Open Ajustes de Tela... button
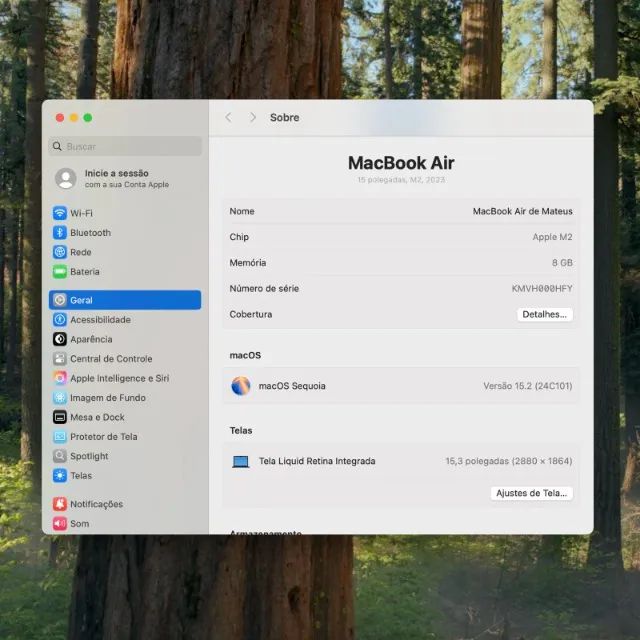Image resolution: width=640 pixels, height=640 pixels. pyautogui.click(x=531, y=493)
